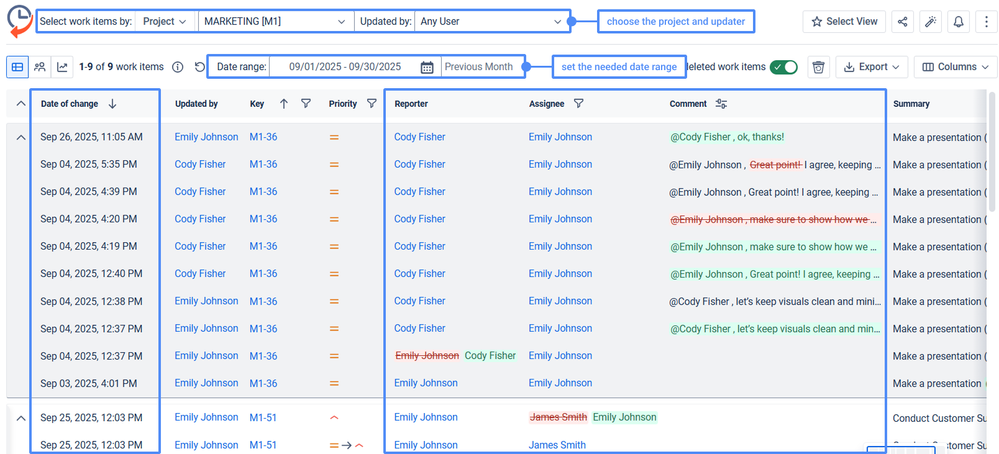The image size is (999, 454).
Task: Collapse the M1-36 work item group
Action: coord(19,137)
